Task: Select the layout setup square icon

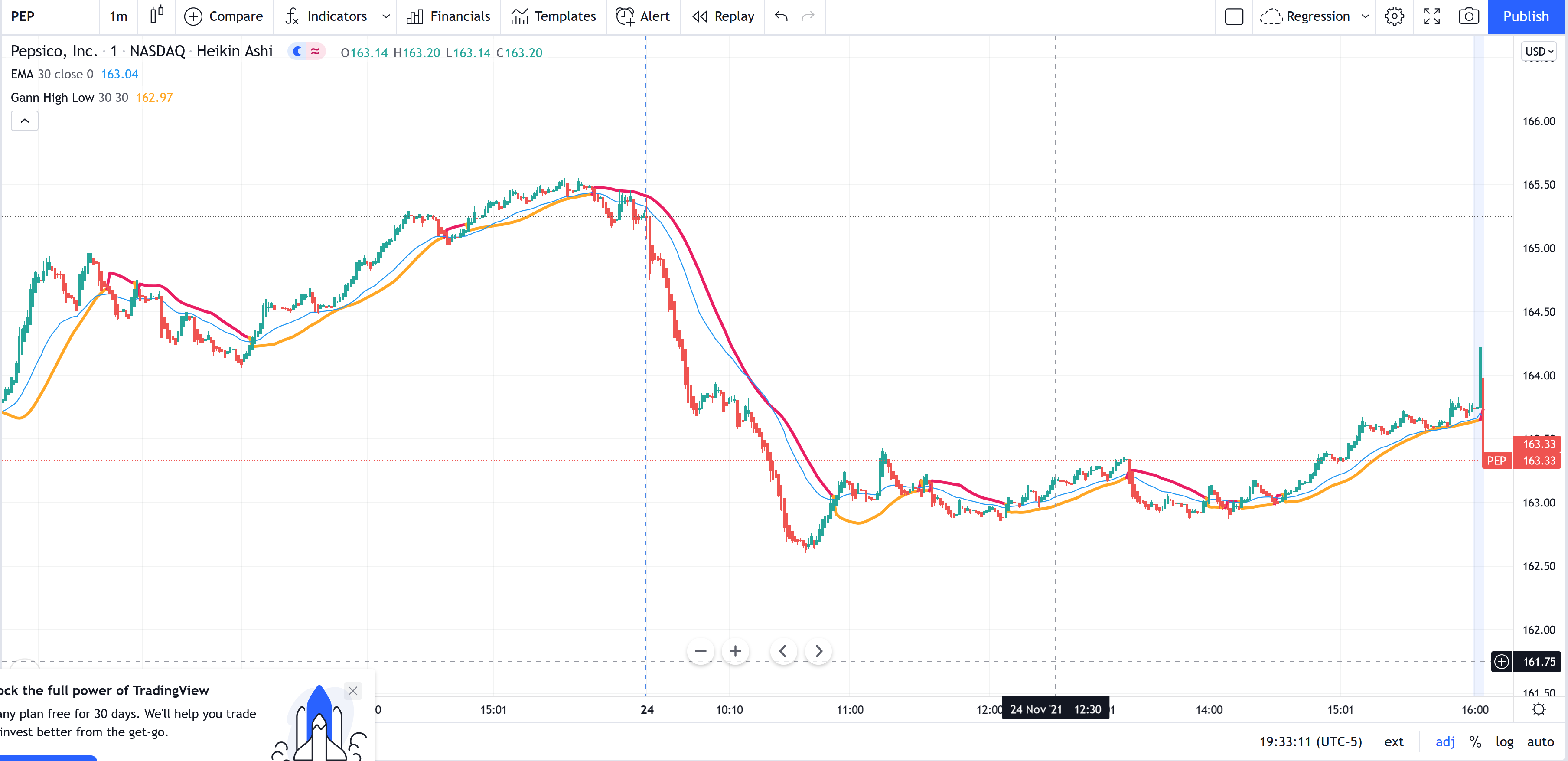Action: point(1234,16)
